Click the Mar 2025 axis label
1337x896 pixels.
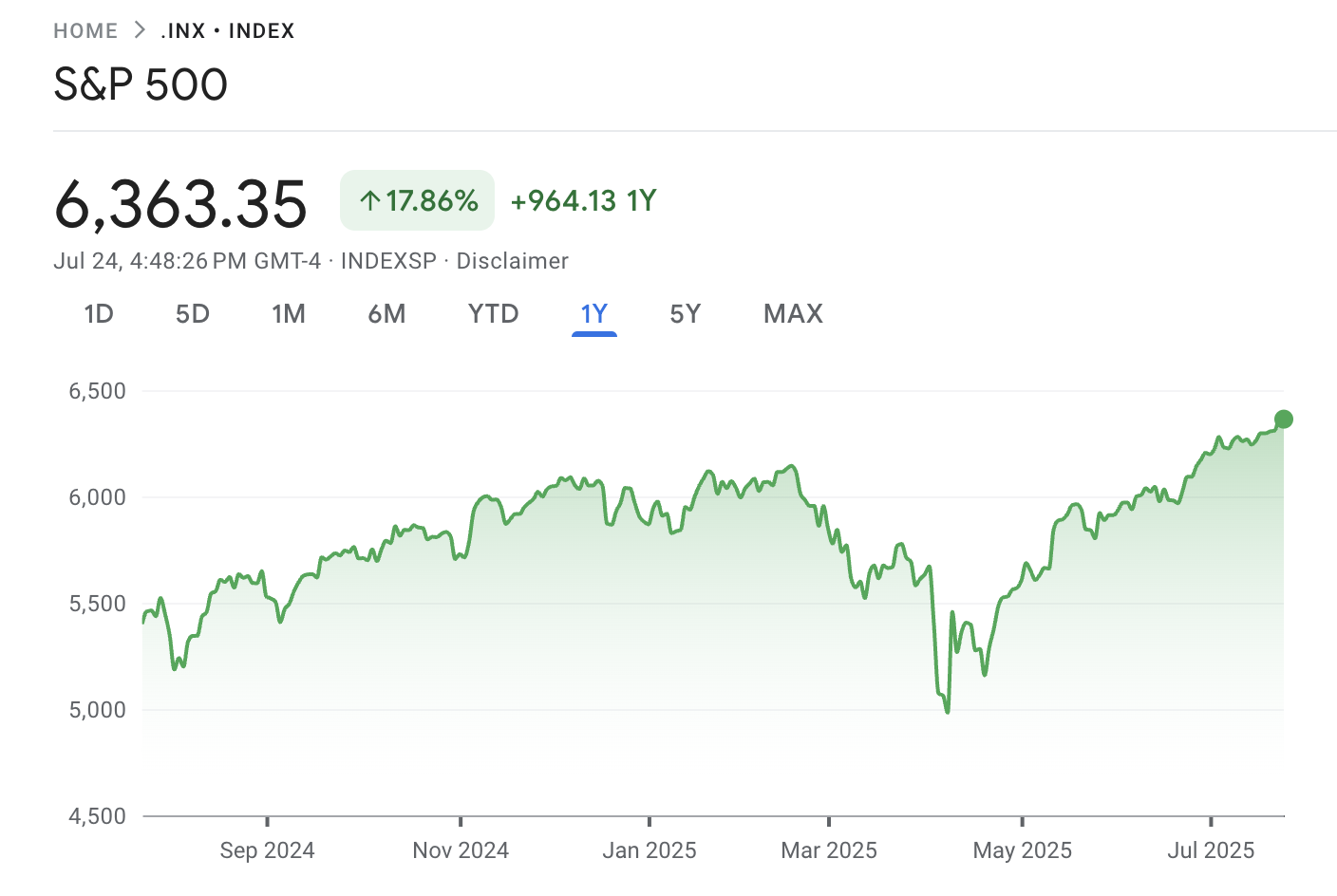829,850
